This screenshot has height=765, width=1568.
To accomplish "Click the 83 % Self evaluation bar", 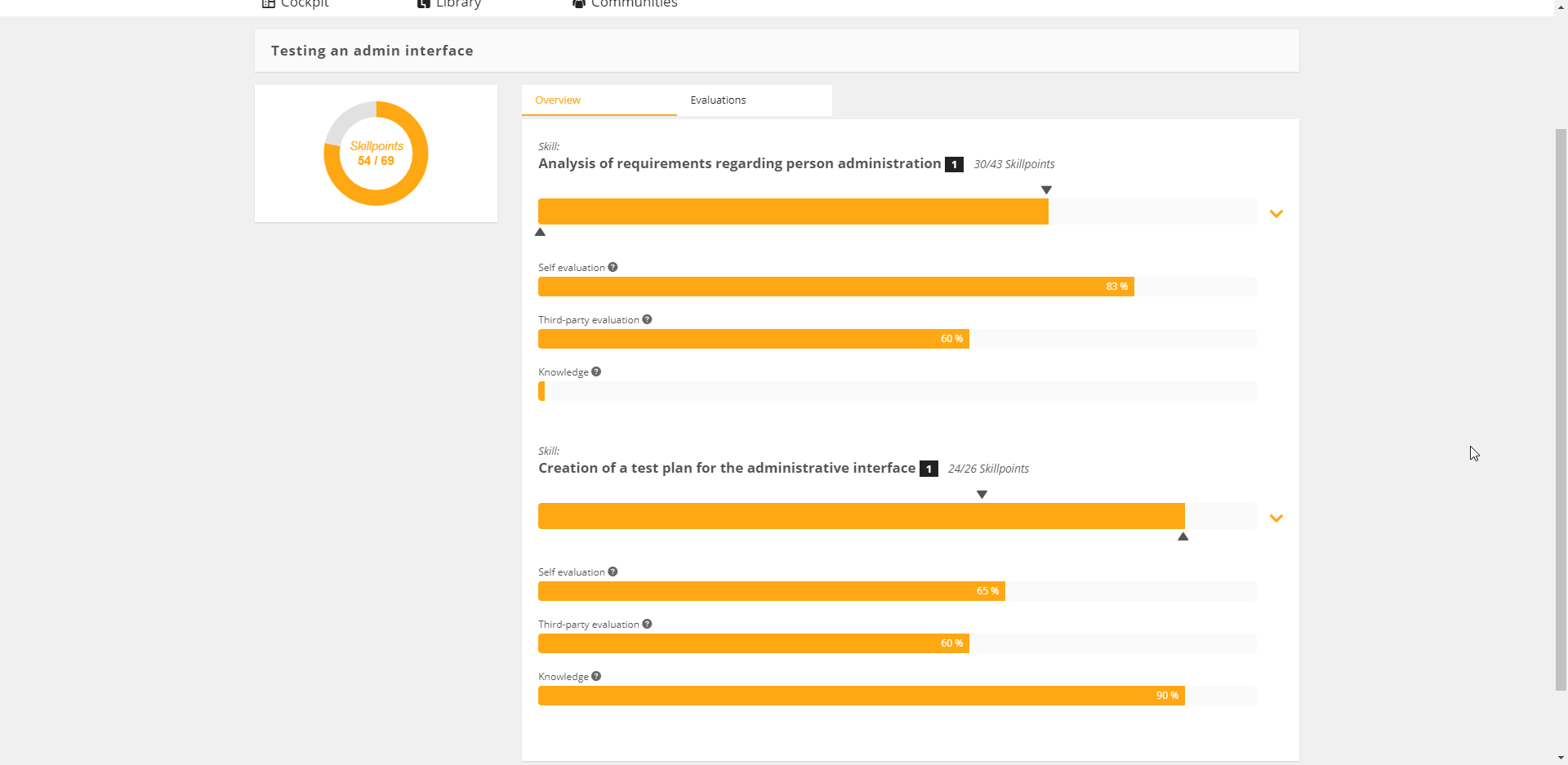I will click(x=835, y=287).
